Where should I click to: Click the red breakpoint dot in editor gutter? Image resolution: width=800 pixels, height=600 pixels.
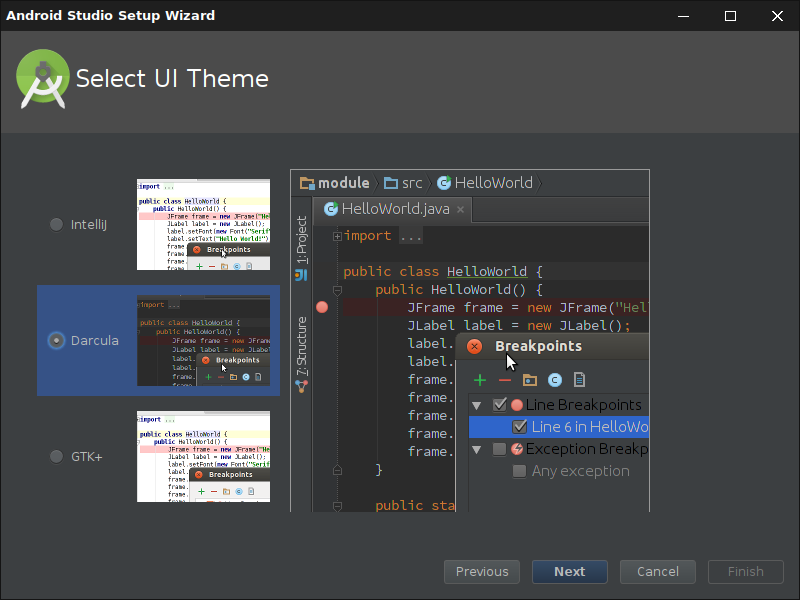(x=322, y=307)
